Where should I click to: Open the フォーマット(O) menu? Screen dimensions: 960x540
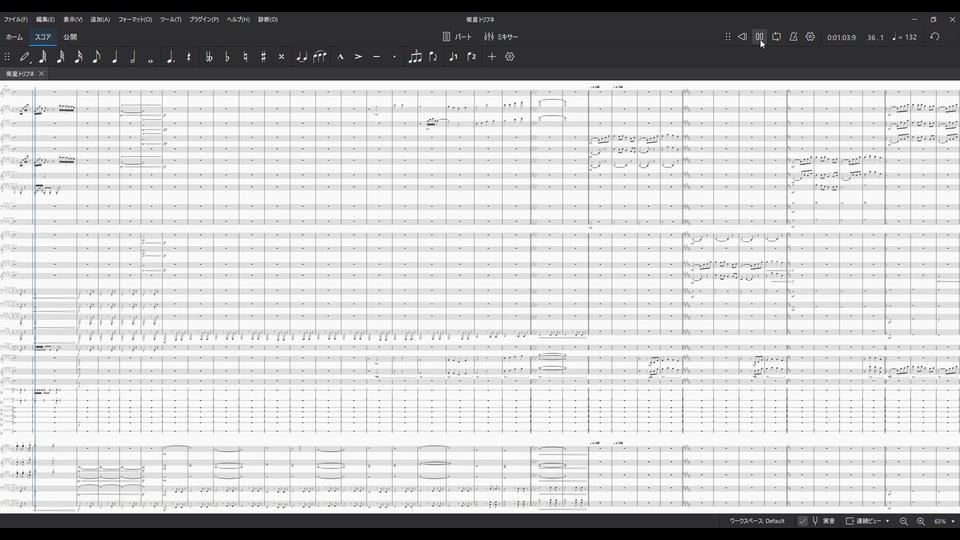pos(135,20)
